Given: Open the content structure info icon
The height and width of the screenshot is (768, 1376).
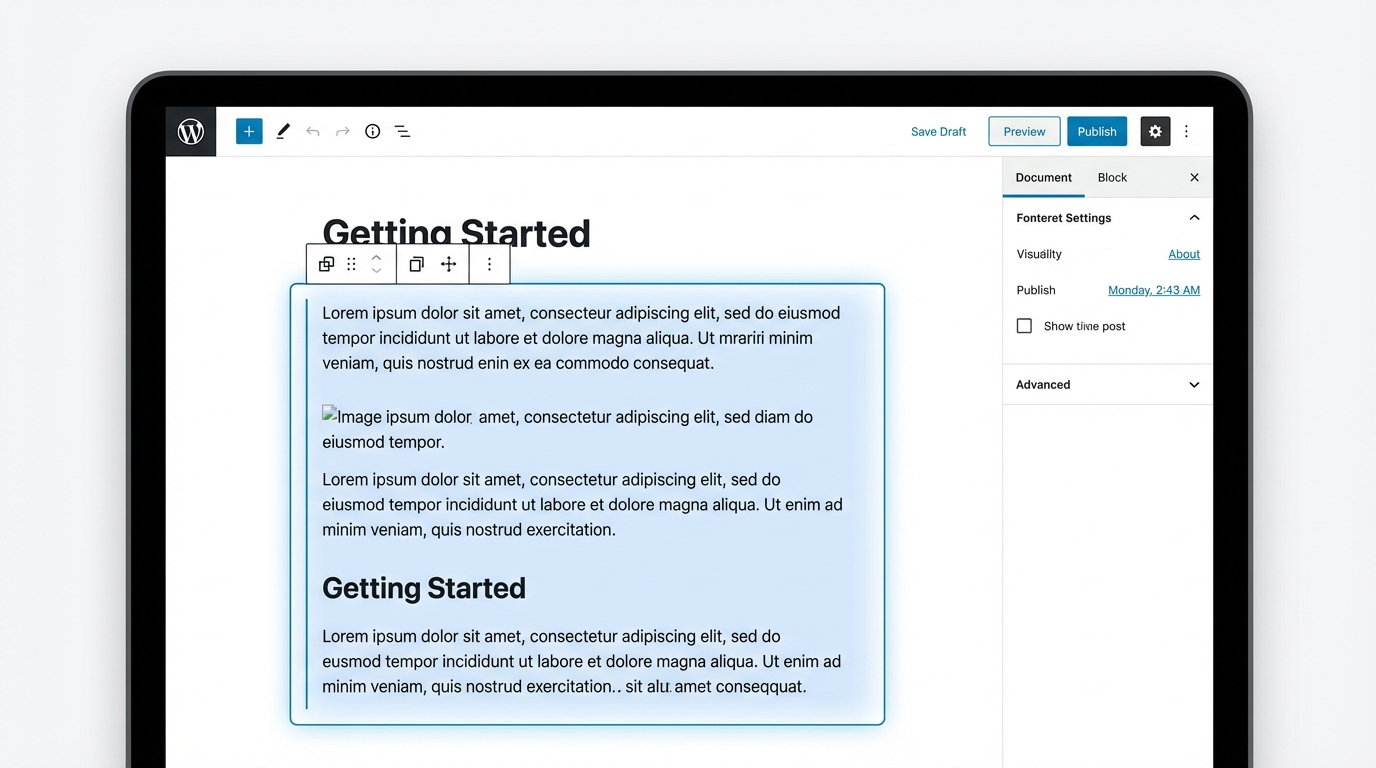Looking at the screenshot, I should tap(372, 131).
